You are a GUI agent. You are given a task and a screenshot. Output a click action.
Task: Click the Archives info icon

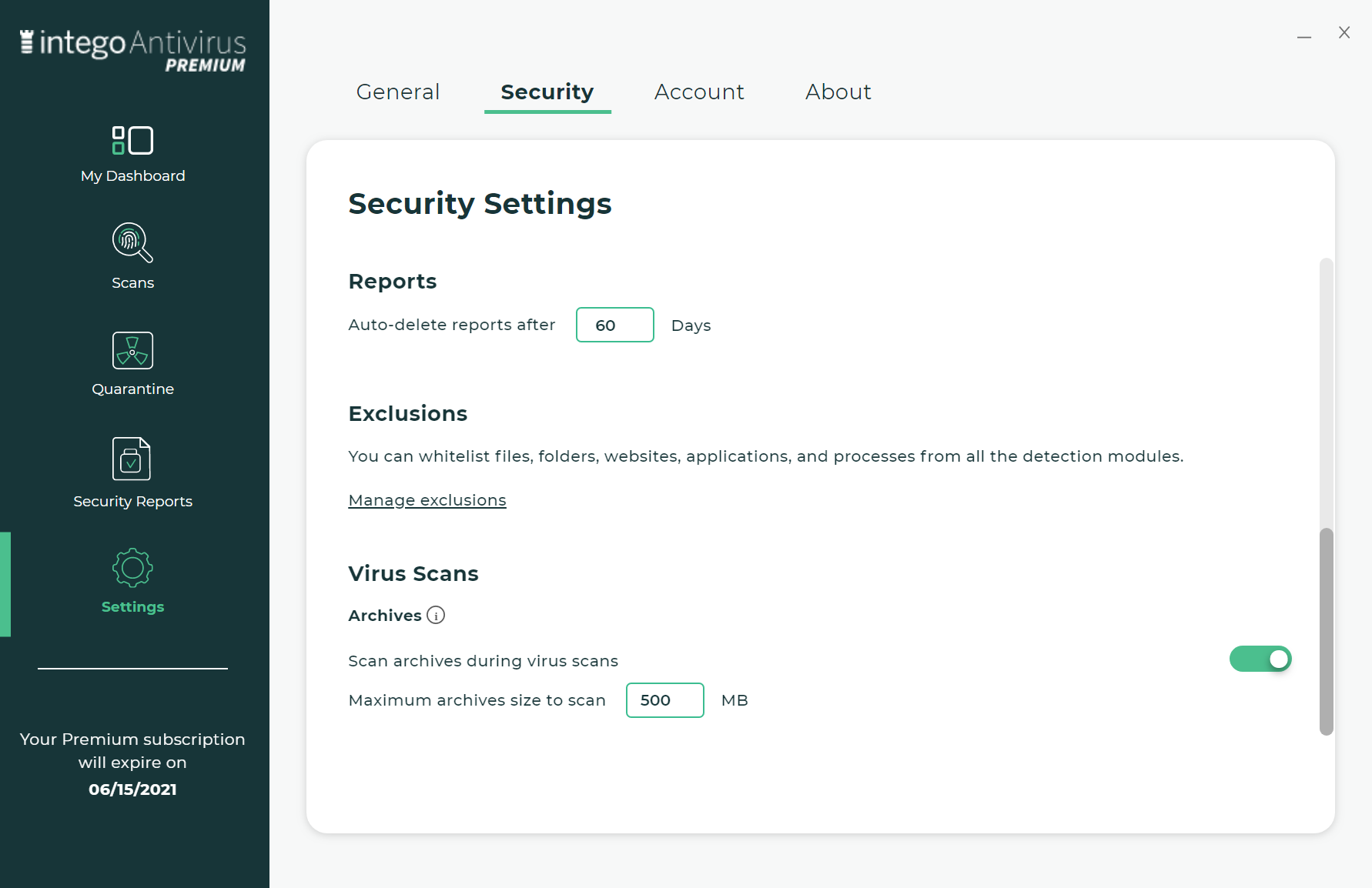[436, 616]
